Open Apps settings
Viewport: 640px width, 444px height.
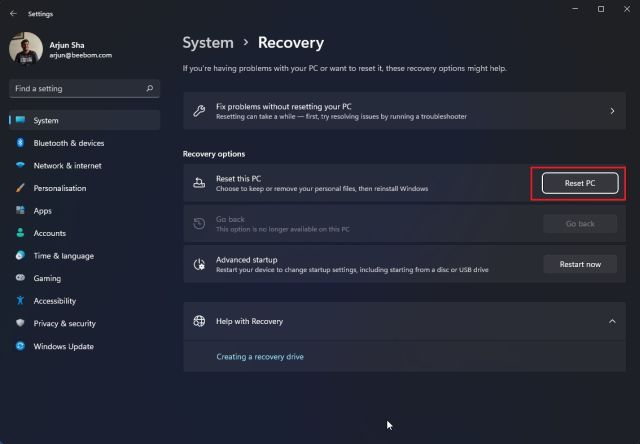[42, 211]
